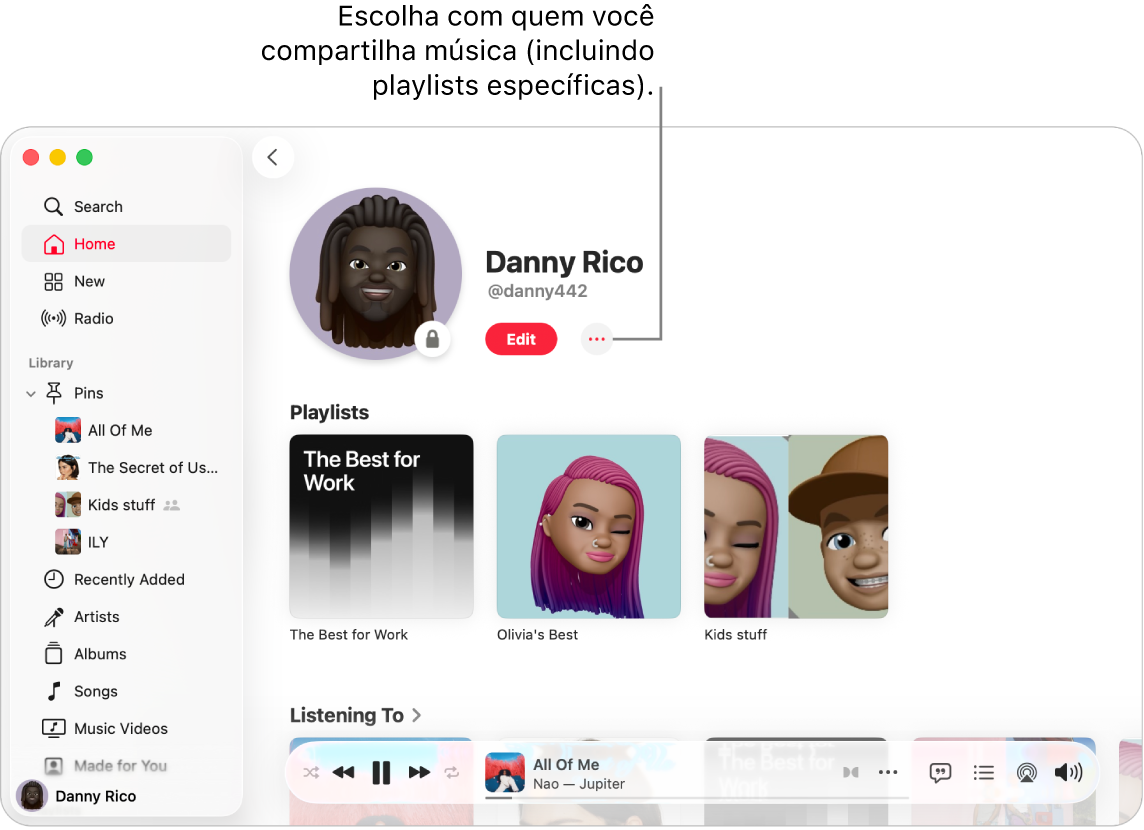The height and width of the screenshot is (830, 1144).
Task: Open the Playing Next queue
Action: [983, 772]
